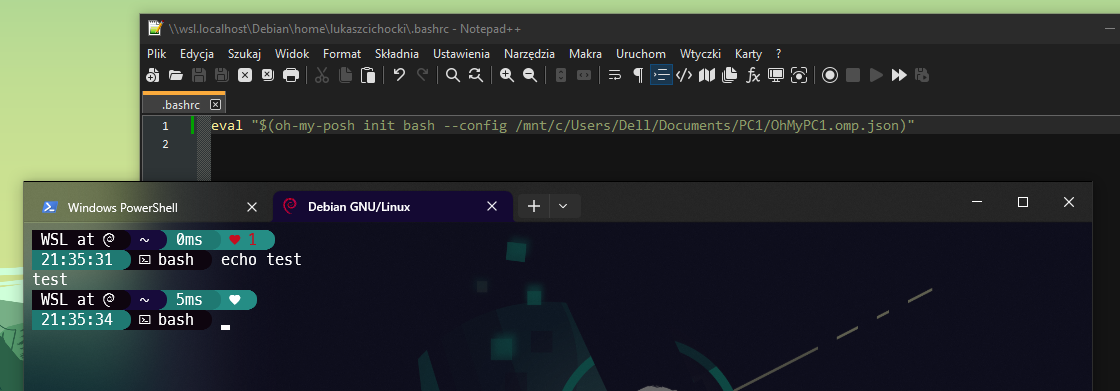Screen dimensions: 1120x391
Task: Stop macro recording
Action: click(852, 75)
